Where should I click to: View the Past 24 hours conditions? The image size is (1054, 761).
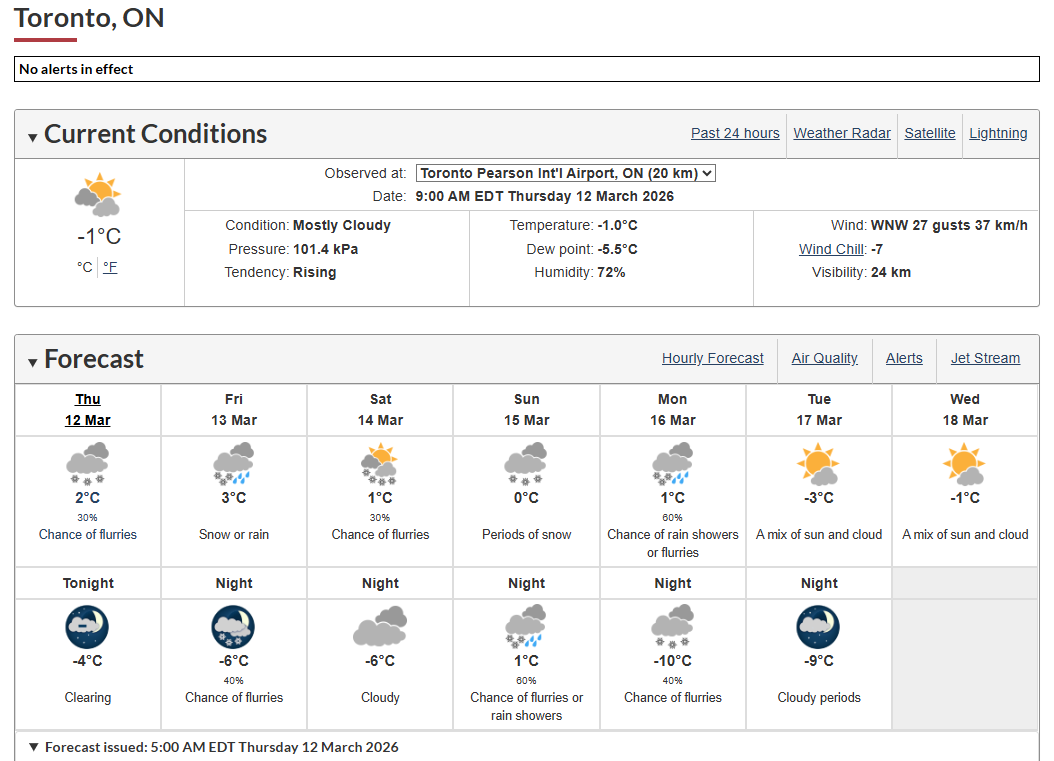point(735,133)
